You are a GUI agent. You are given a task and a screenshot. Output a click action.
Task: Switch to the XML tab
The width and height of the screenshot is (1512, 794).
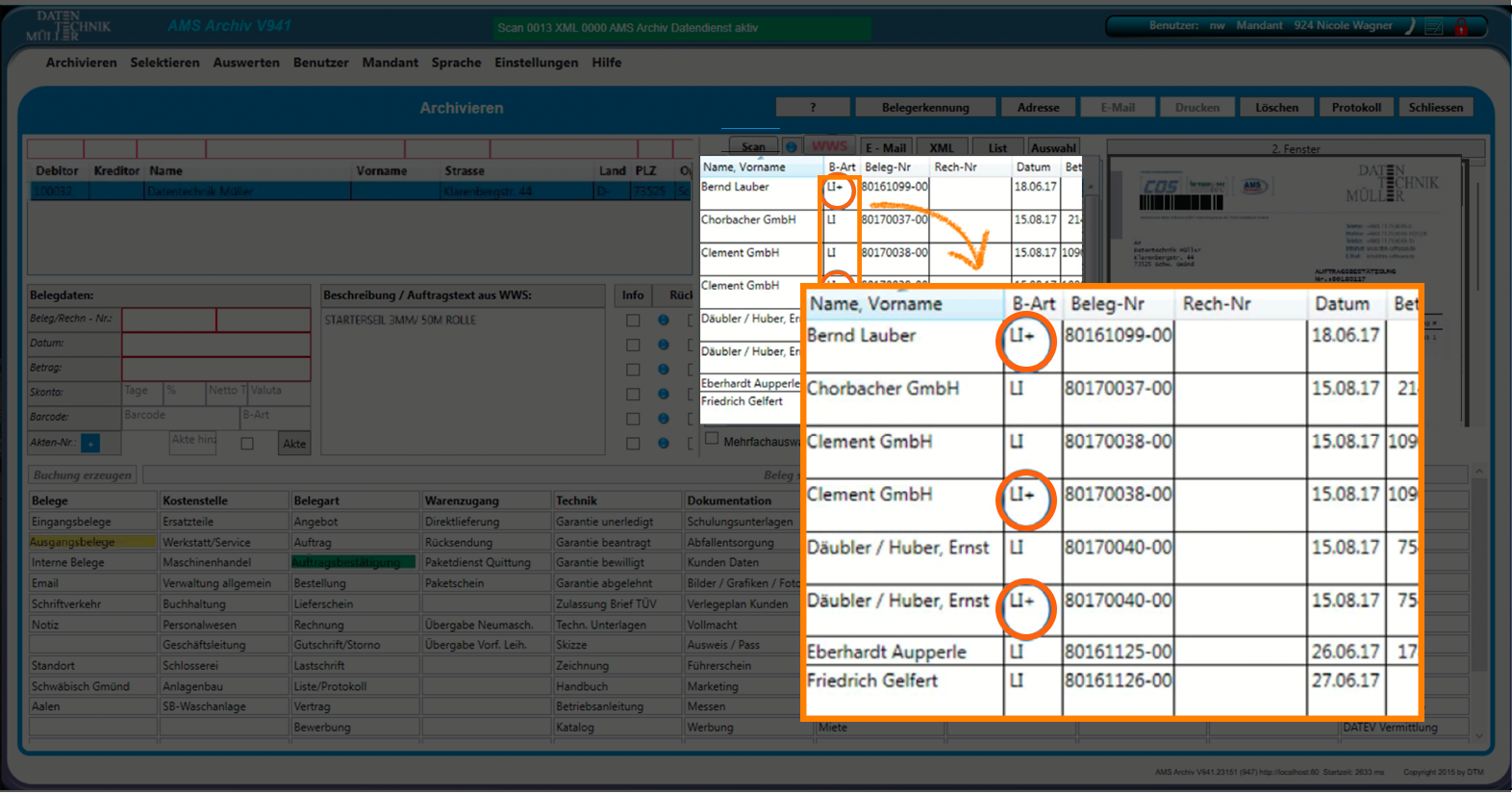click(x=941, y=148)
